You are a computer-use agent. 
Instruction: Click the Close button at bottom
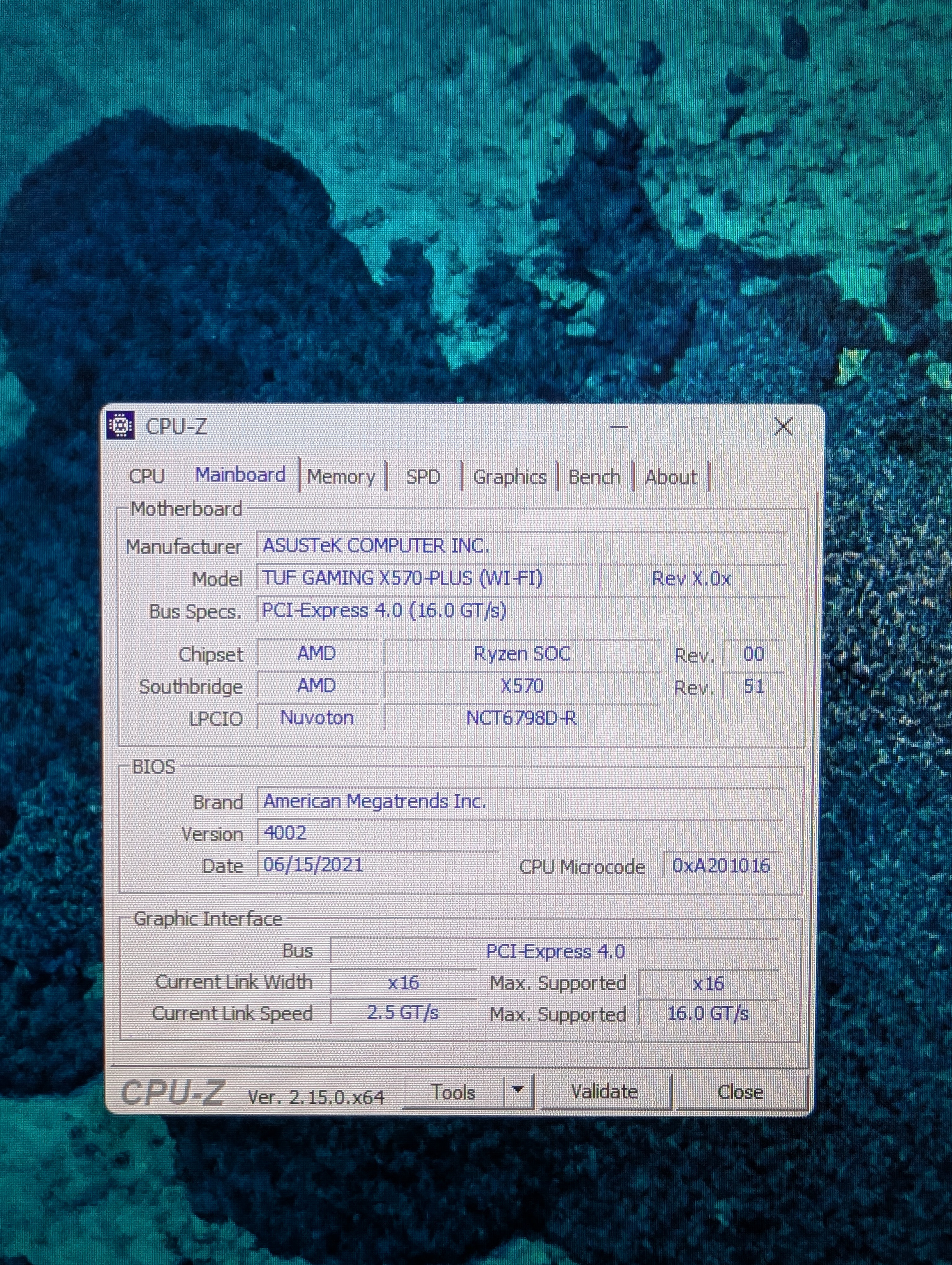pos(741,1092)
